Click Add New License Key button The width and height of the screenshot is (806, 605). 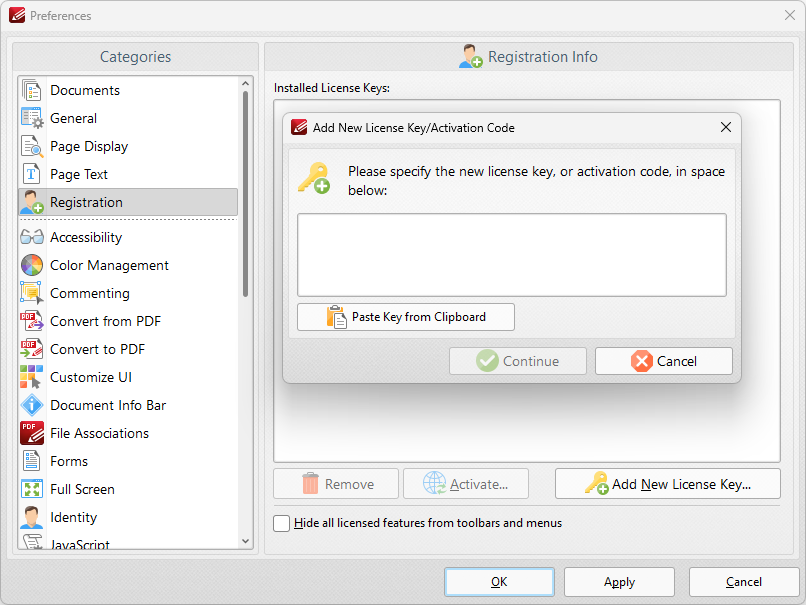668,484
